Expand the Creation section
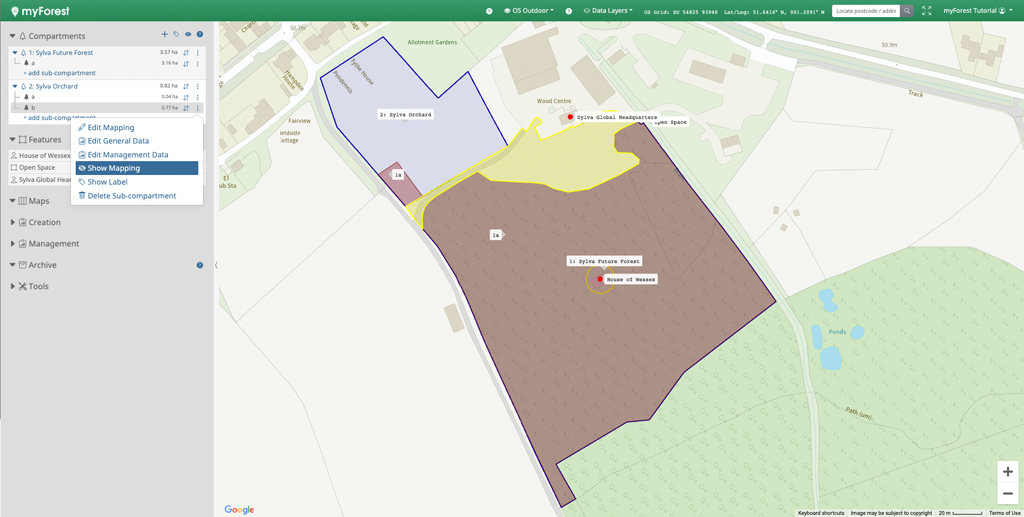Screen dimensions: 1024x517 tap(44, 222)
